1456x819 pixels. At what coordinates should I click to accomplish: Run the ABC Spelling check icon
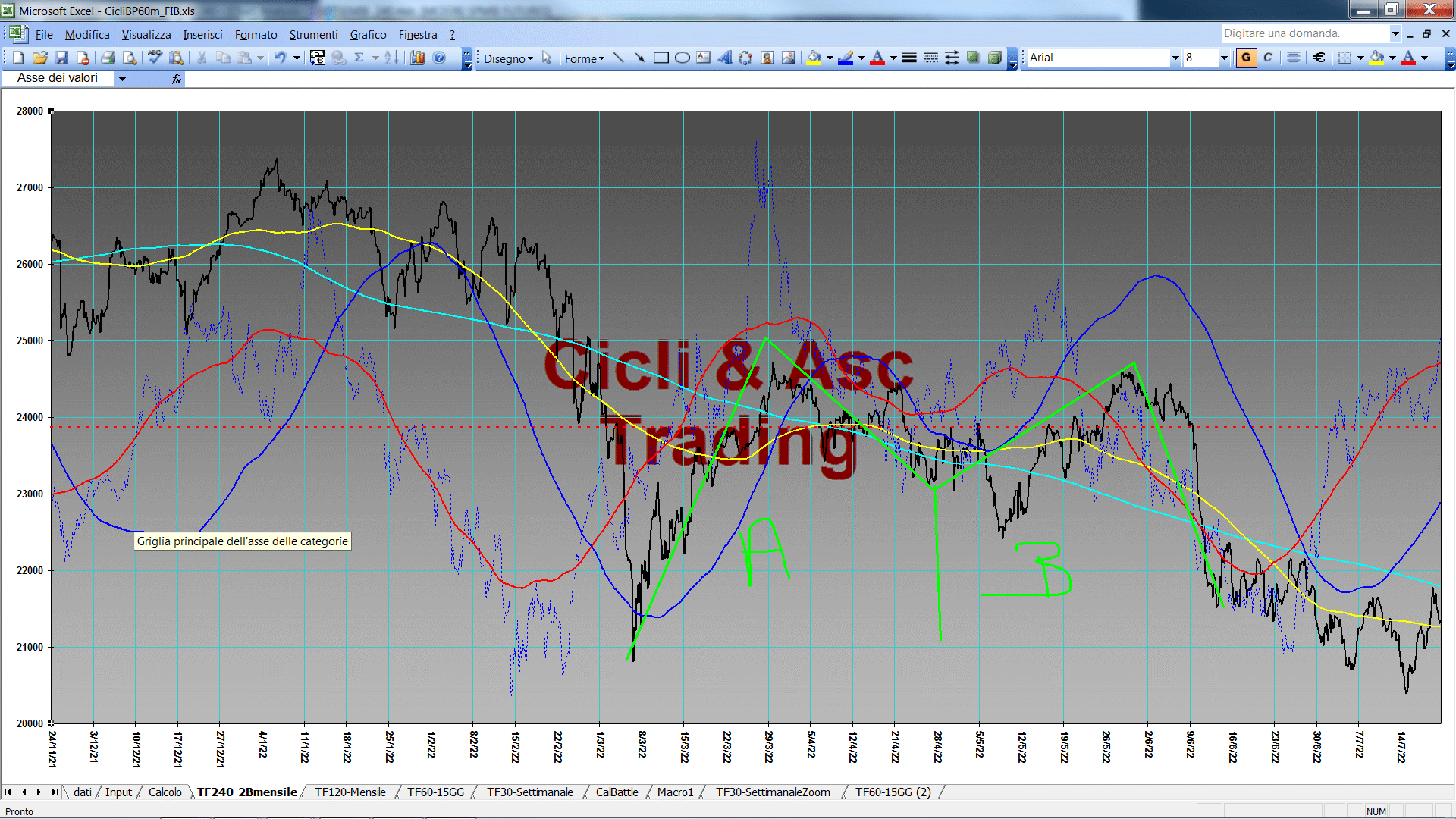click(155, 58)
